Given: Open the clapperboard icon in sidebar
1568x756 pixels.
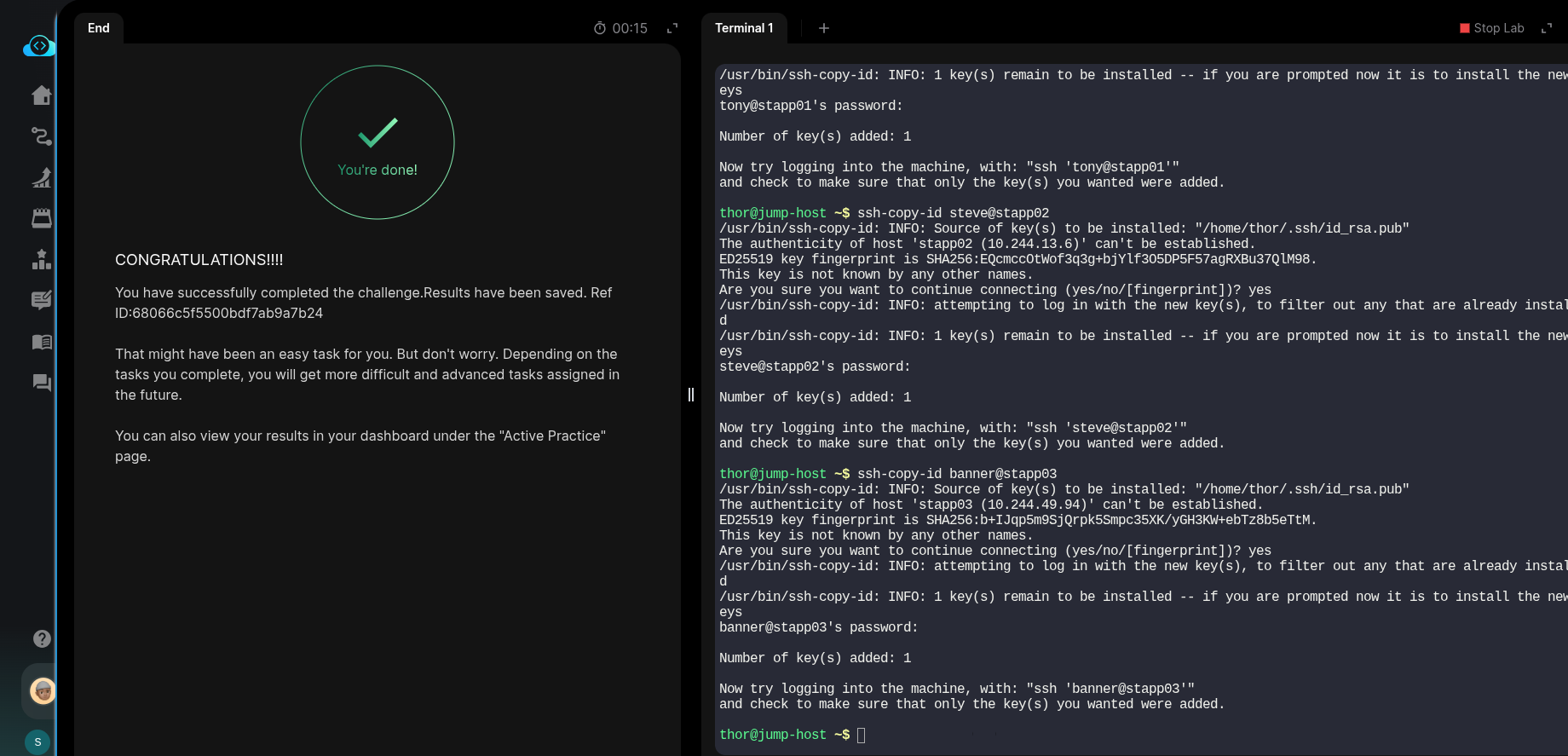Looking at the screenshot, I should (41, 218).
